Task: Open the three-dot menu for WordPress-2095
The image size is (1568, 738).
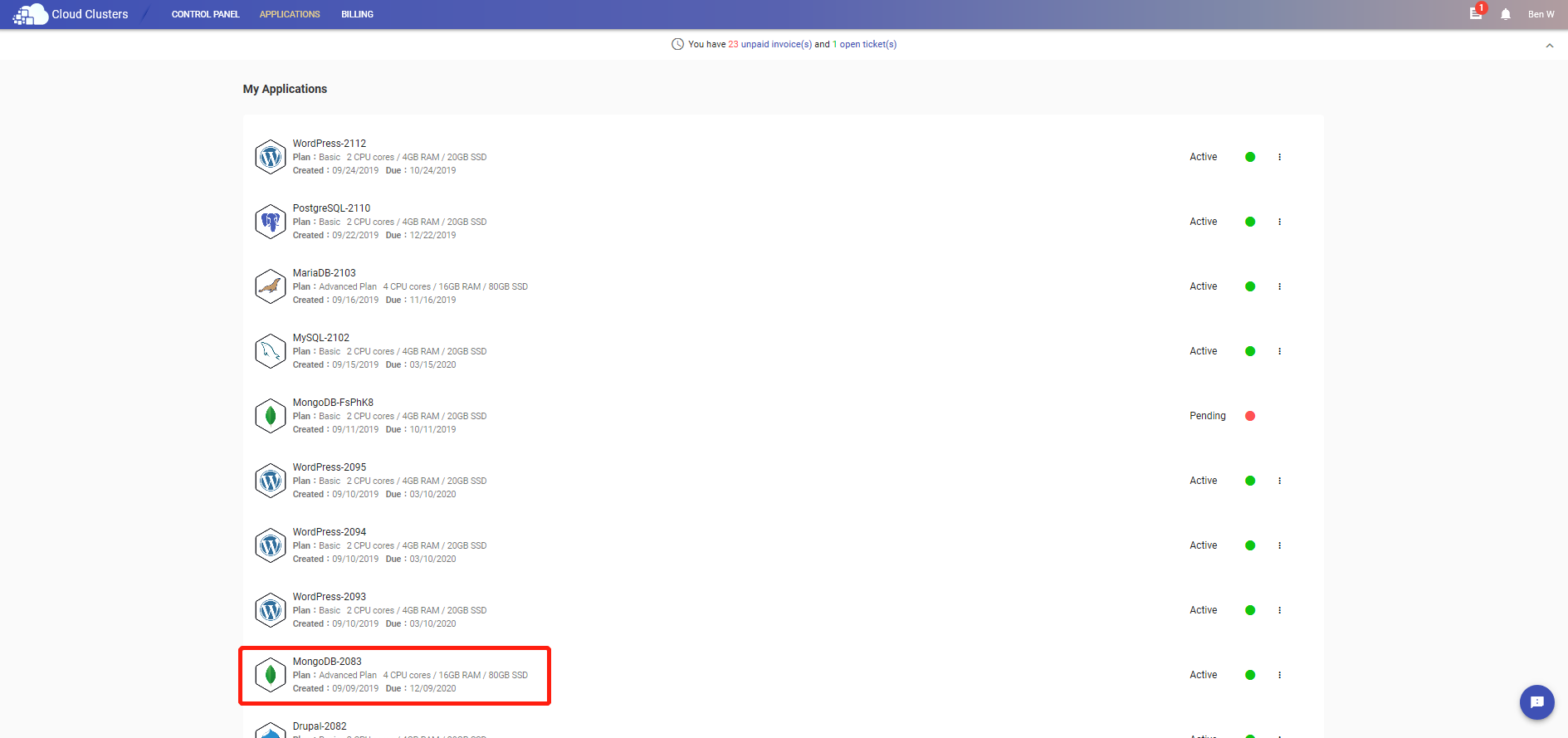Action: tap(1279, 481)
